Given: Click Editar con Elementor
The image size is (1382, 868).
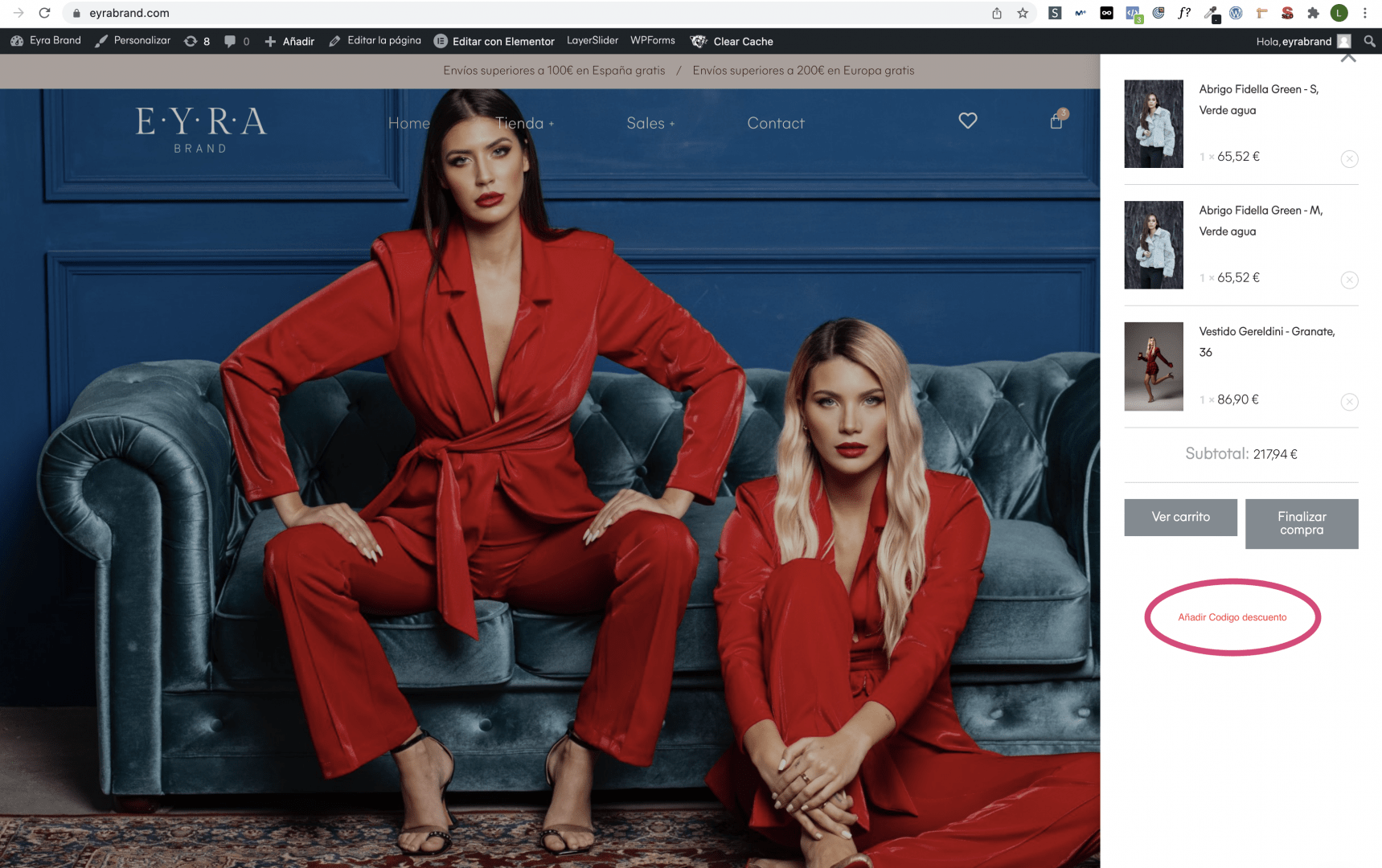Looking at the screenshot, I should (x=494, y=41).
